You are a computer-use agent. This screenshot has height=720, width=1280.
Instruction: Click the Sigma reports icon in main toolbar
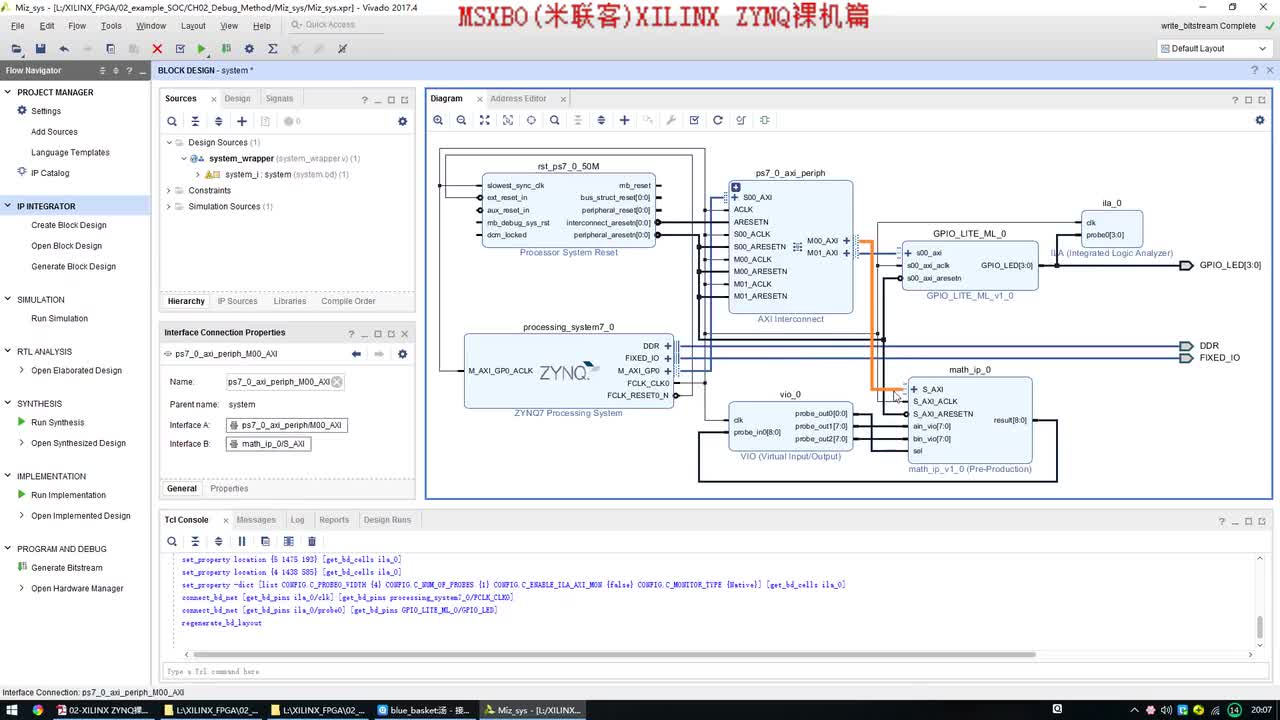coord(272,48)
